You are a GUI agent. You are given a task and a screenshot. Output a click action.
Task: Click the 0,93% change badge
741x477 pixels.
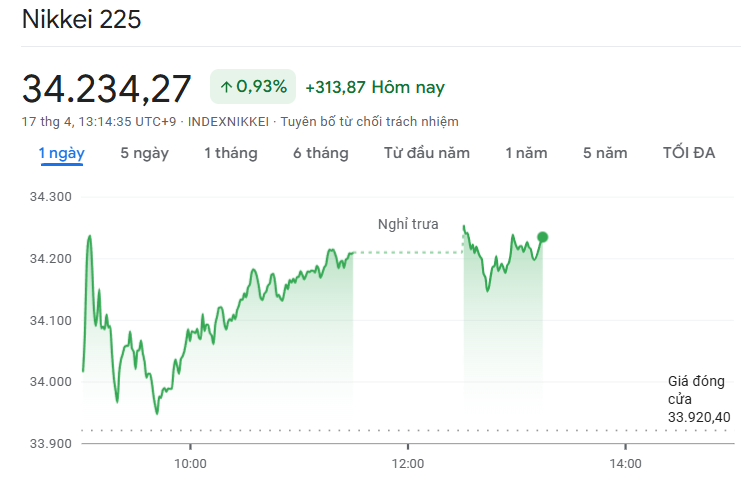[253, 88]
